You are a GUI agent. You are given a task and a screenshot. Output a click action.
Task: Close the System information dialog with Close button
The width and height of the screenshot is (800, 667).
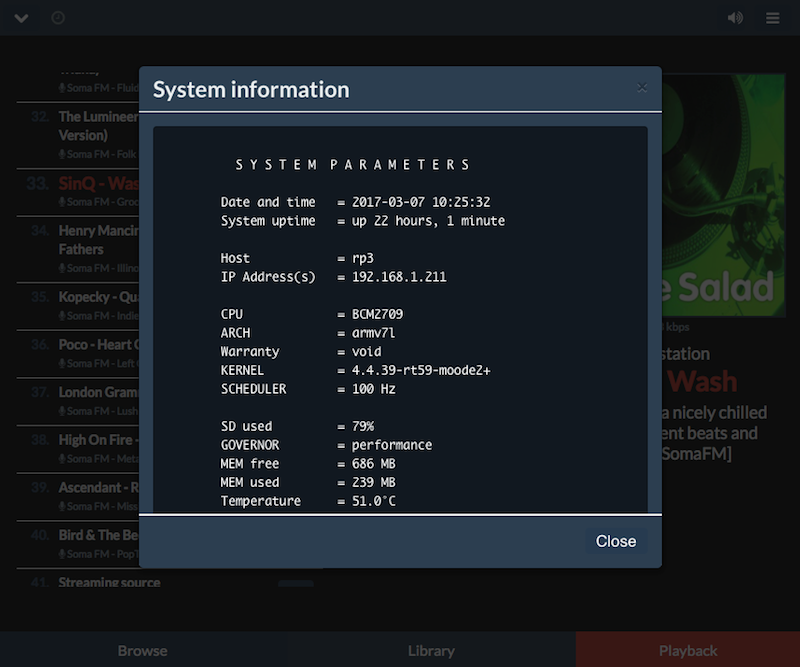616,541
